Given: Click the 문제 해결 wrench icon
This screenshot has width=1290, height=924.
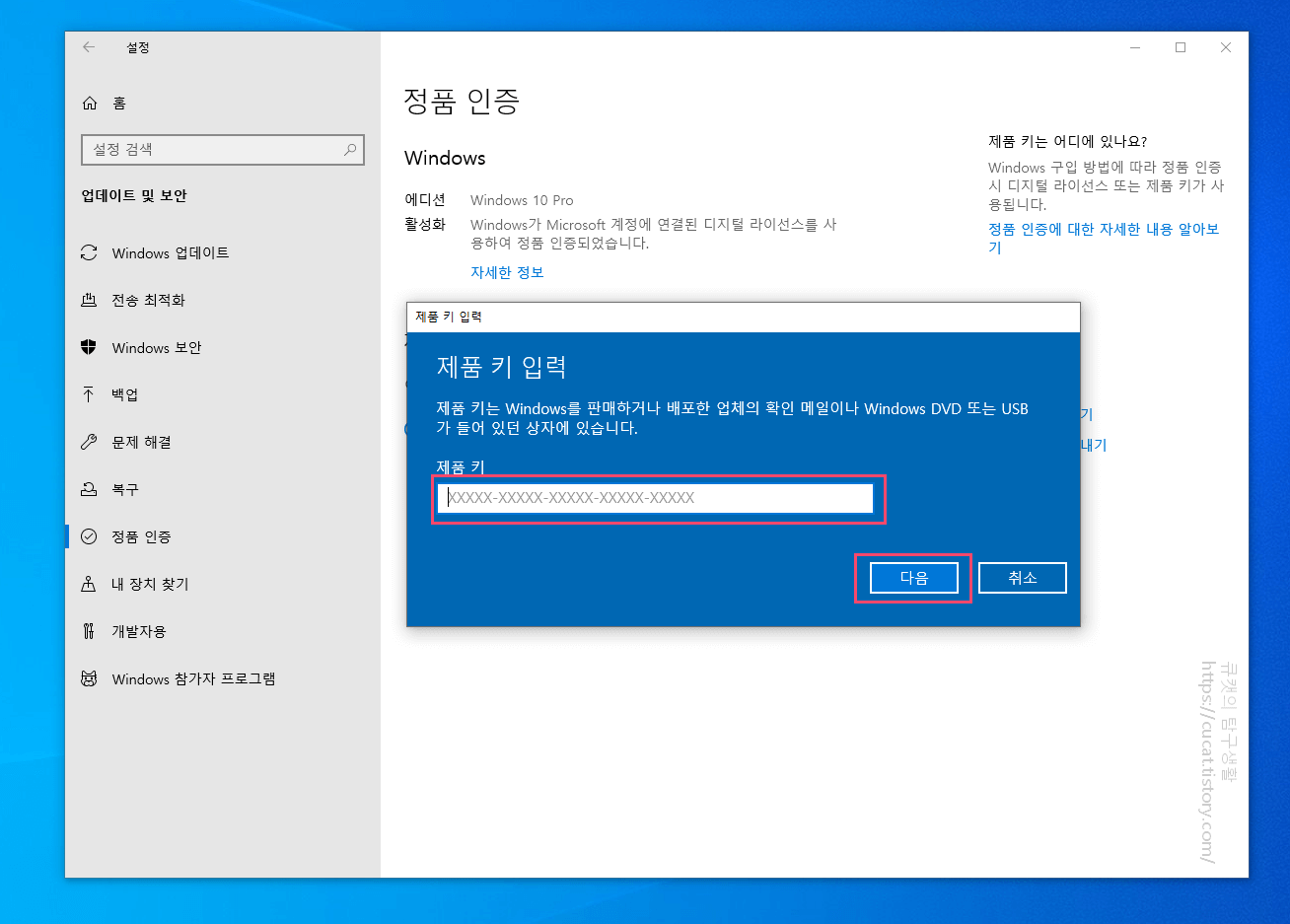Looking at the screenshot, I should (89, 442).
